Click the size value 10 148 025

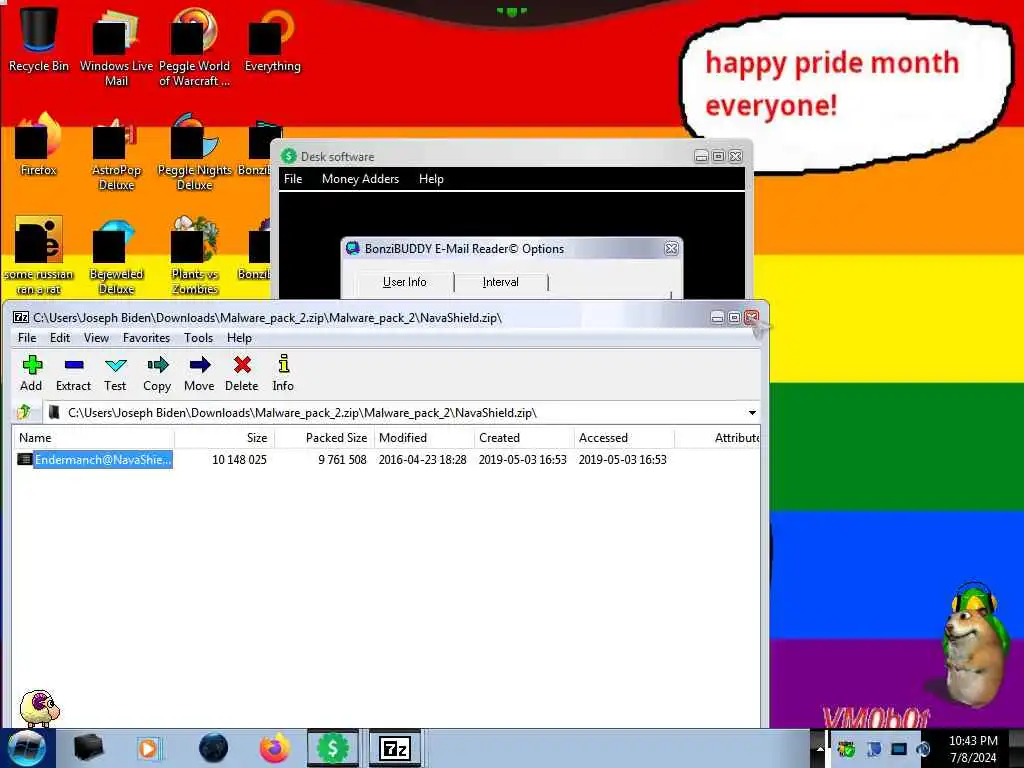(x=239, y=460)
